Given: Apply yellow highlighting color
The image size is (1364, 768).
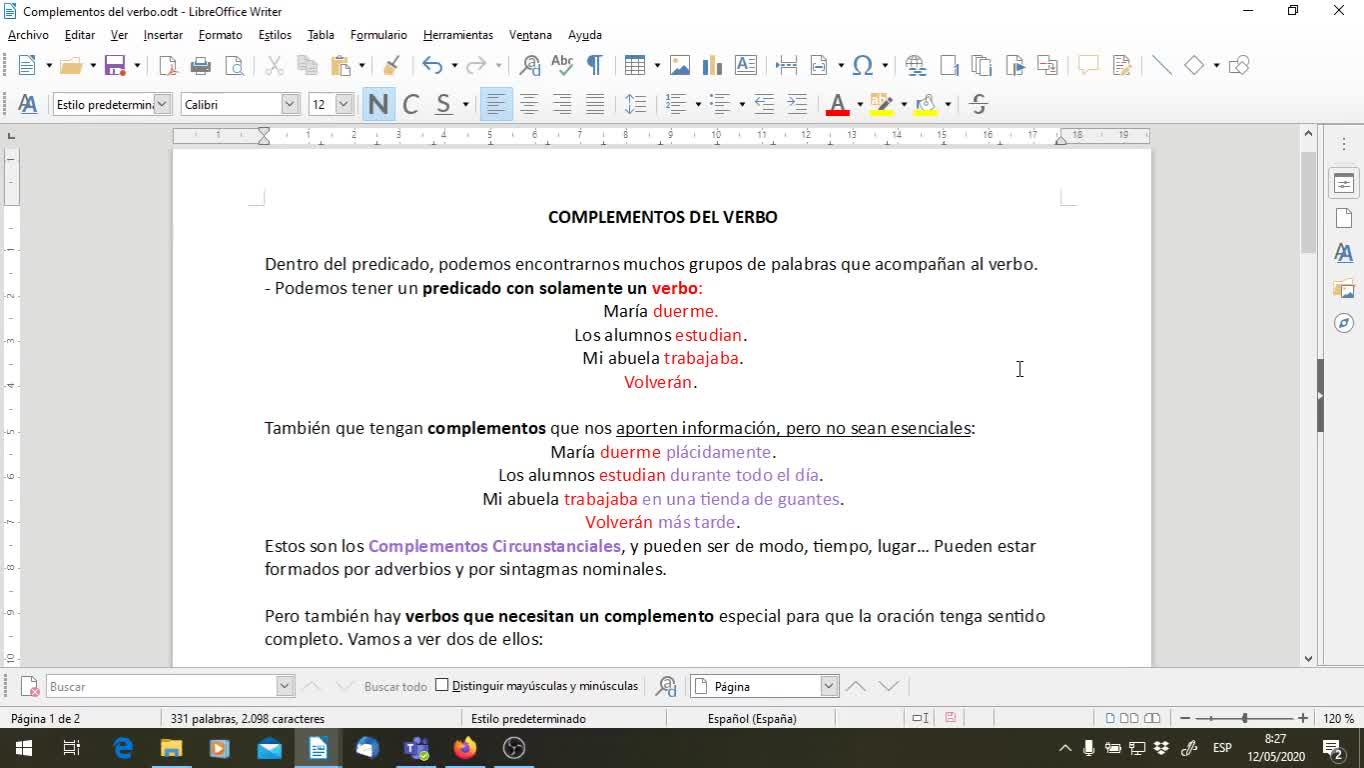Looking at the screenshot, I should coord(881,105).
